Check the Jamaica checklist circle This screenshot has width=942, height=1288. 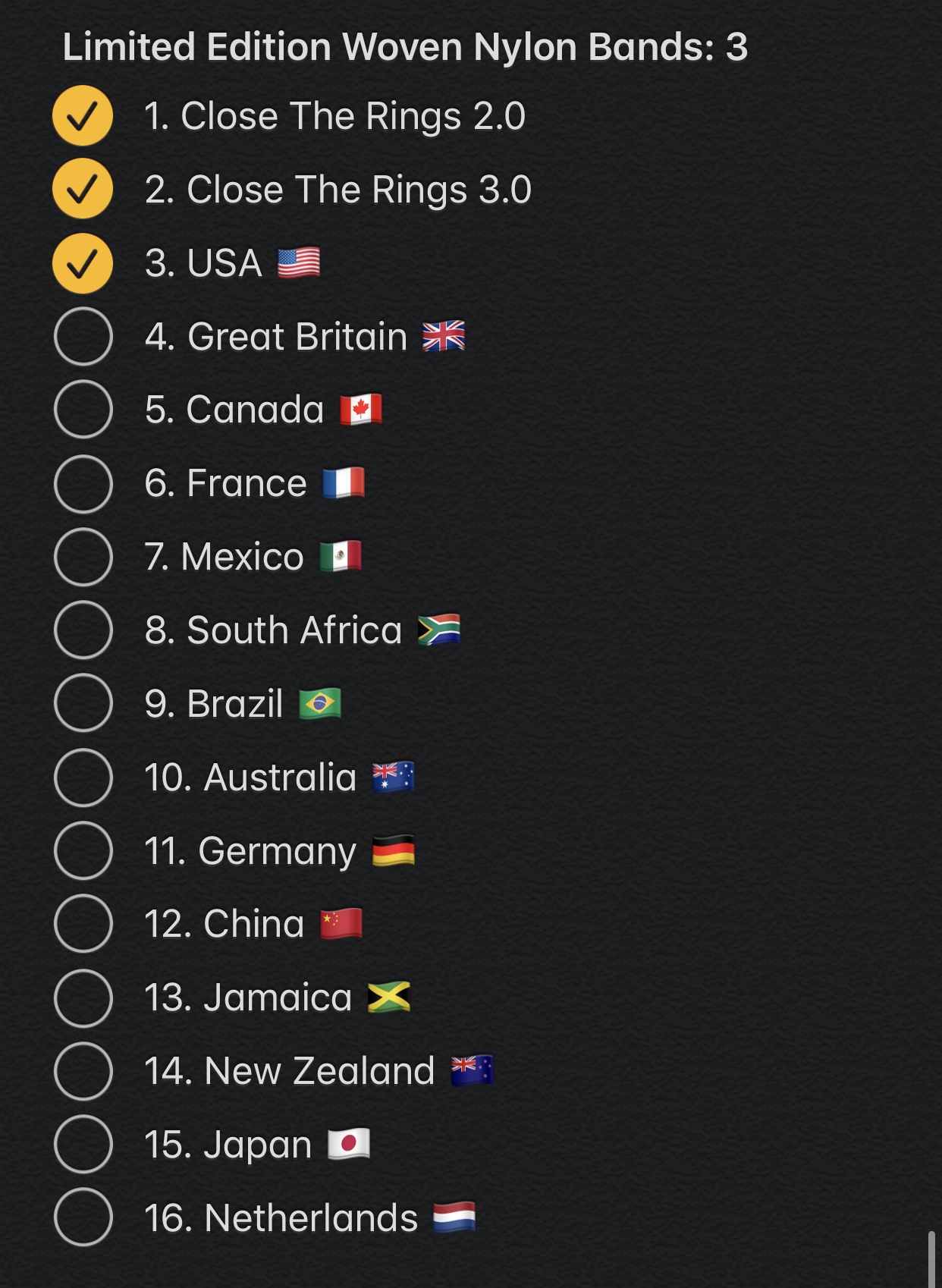coord(83,997)
